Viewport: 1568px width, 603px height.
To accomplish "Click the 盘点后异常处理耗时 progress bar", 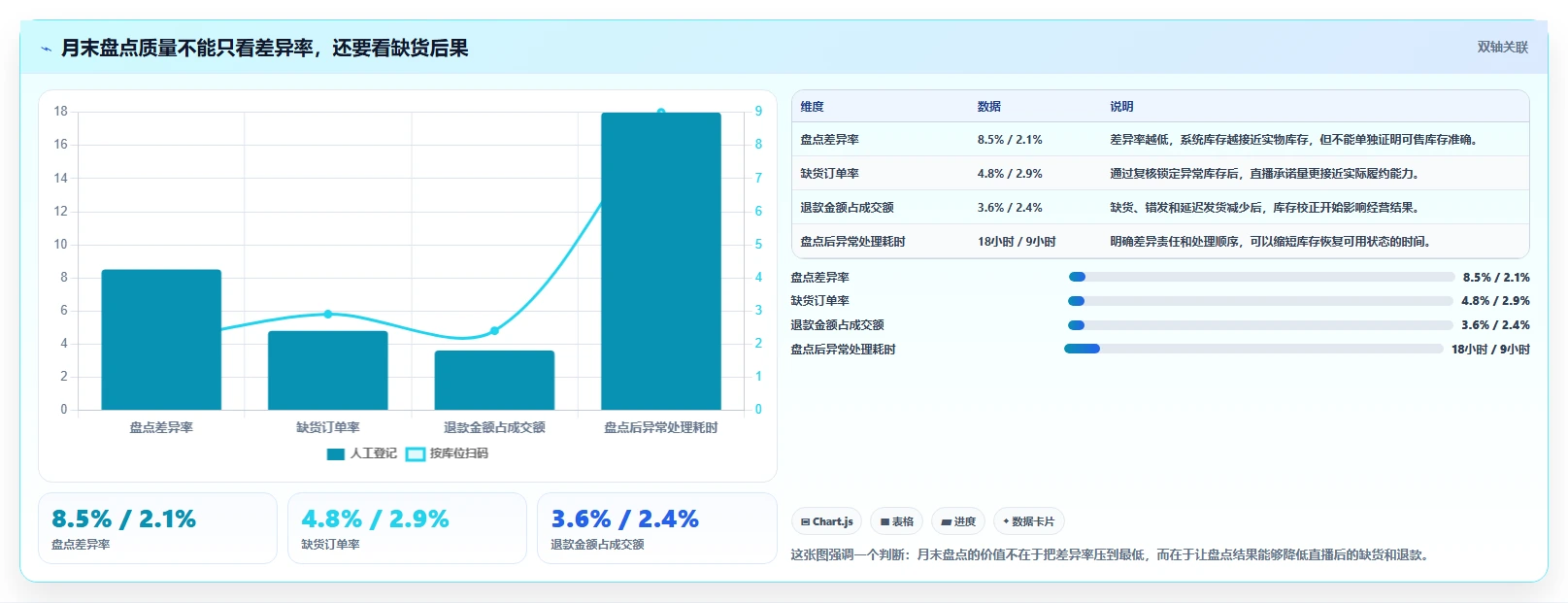I will click(x=1253, y=349).
